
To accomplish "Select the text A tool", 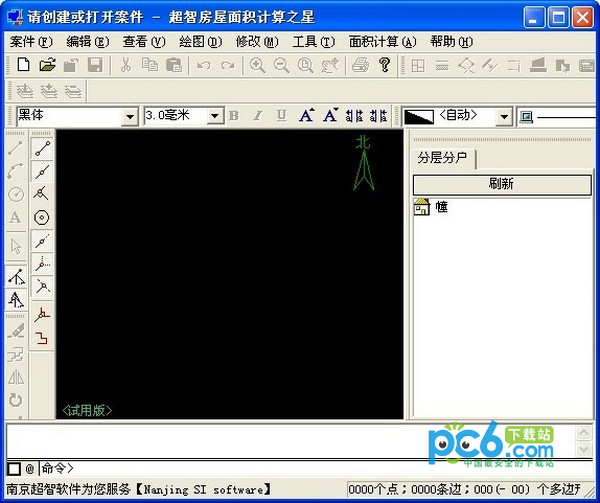I will point(16,218).
